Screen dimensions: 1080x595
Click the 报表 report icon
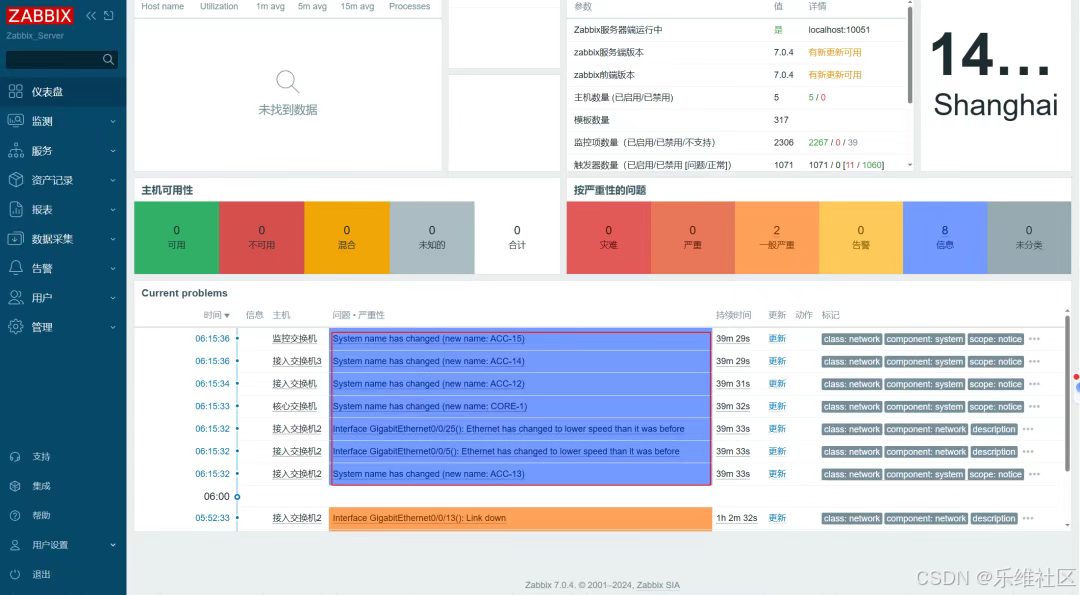tap(16, 209)
